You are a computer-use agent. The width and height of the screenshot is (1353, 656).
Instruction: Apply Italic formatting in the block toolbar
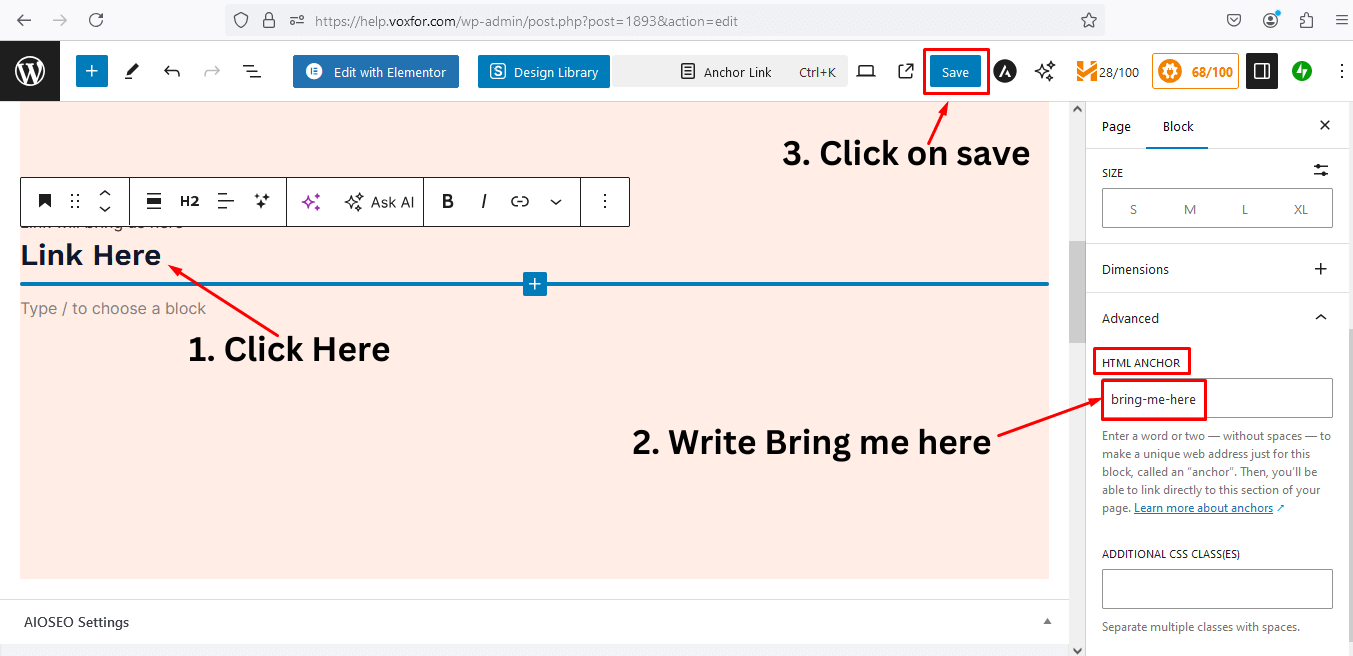pos(483,201)
